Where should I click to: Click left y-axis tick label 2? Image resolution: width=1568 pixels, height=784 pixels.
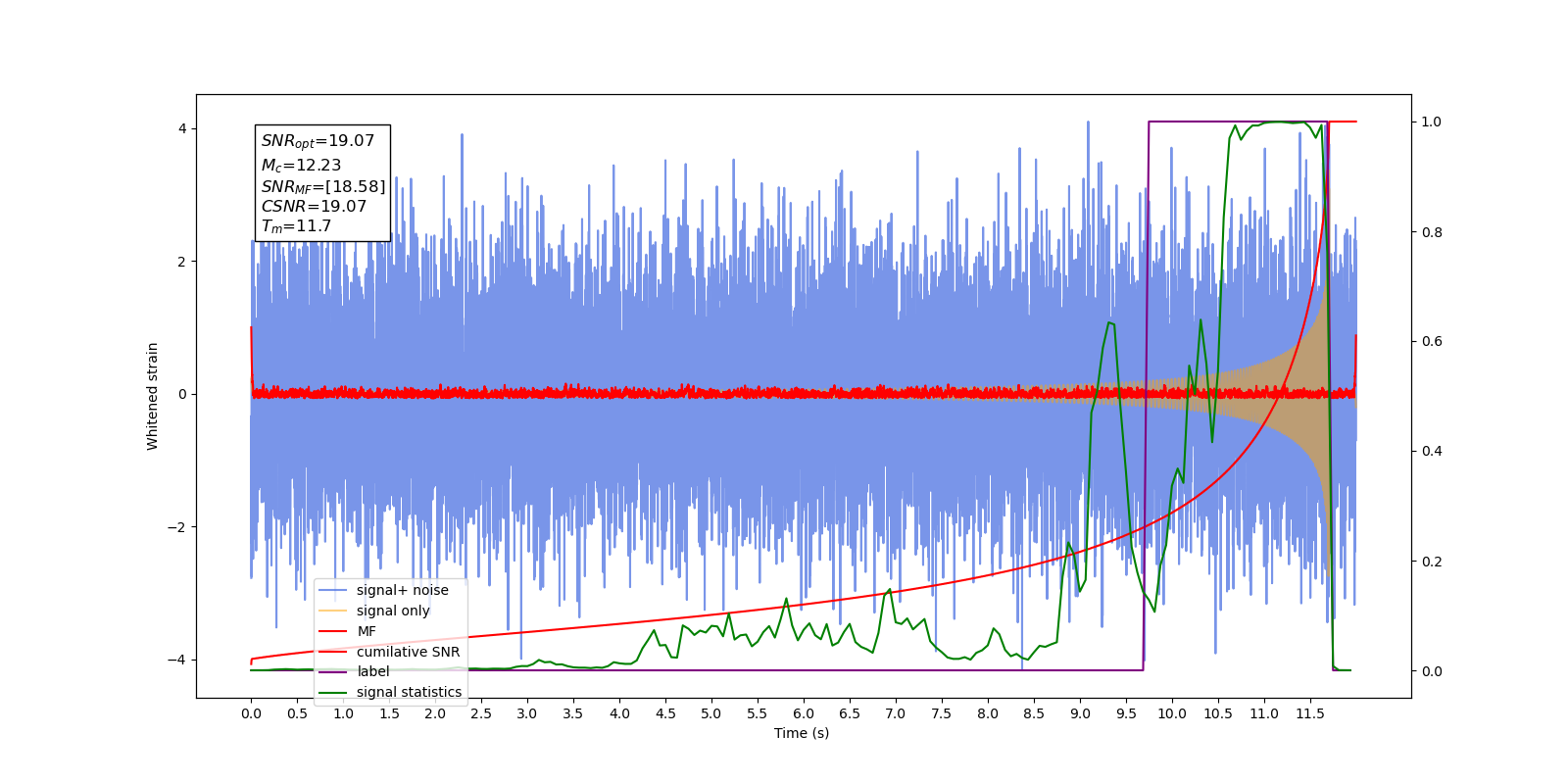[x=182, y=262]
